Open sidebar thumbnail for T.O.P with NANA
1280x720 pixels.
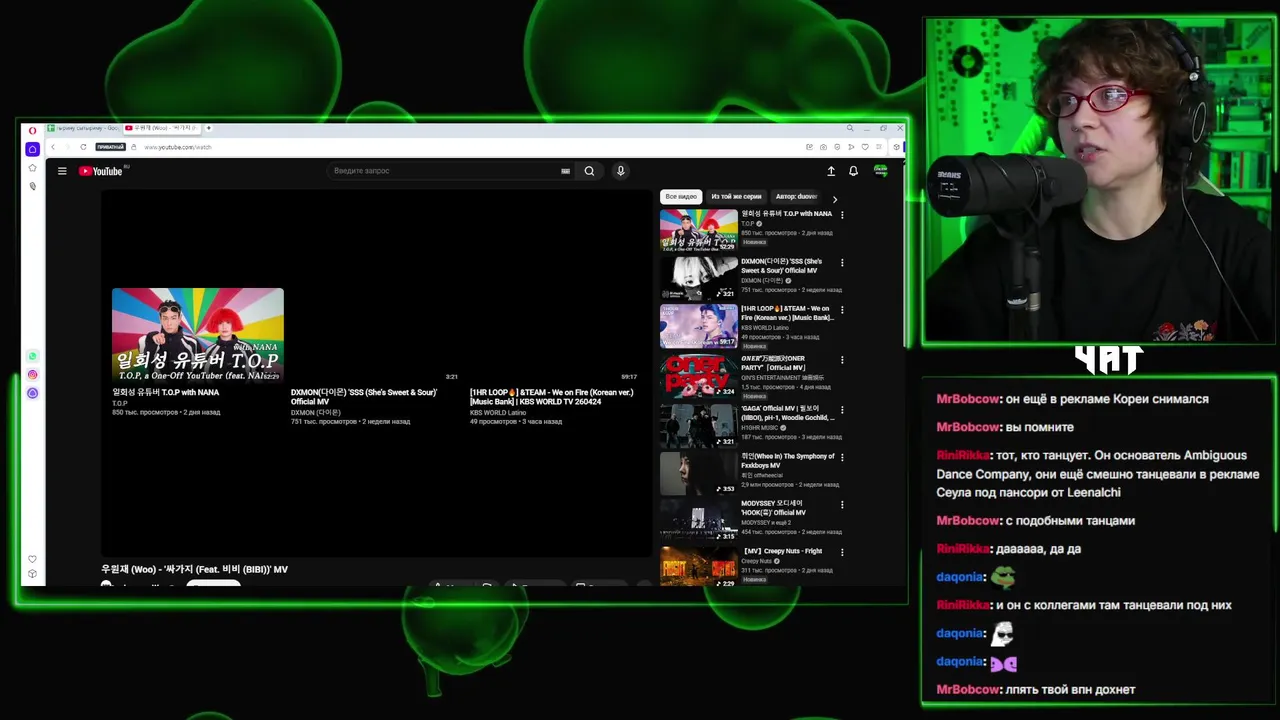tap(699, 230)
